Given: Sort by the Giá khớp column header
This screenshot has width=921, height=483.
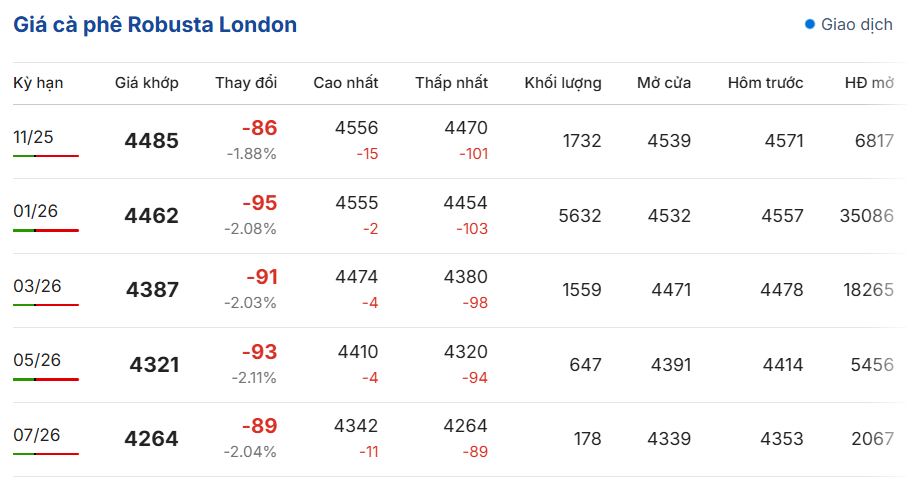Looking at the screenshot, I should click(x=147, y=83).
